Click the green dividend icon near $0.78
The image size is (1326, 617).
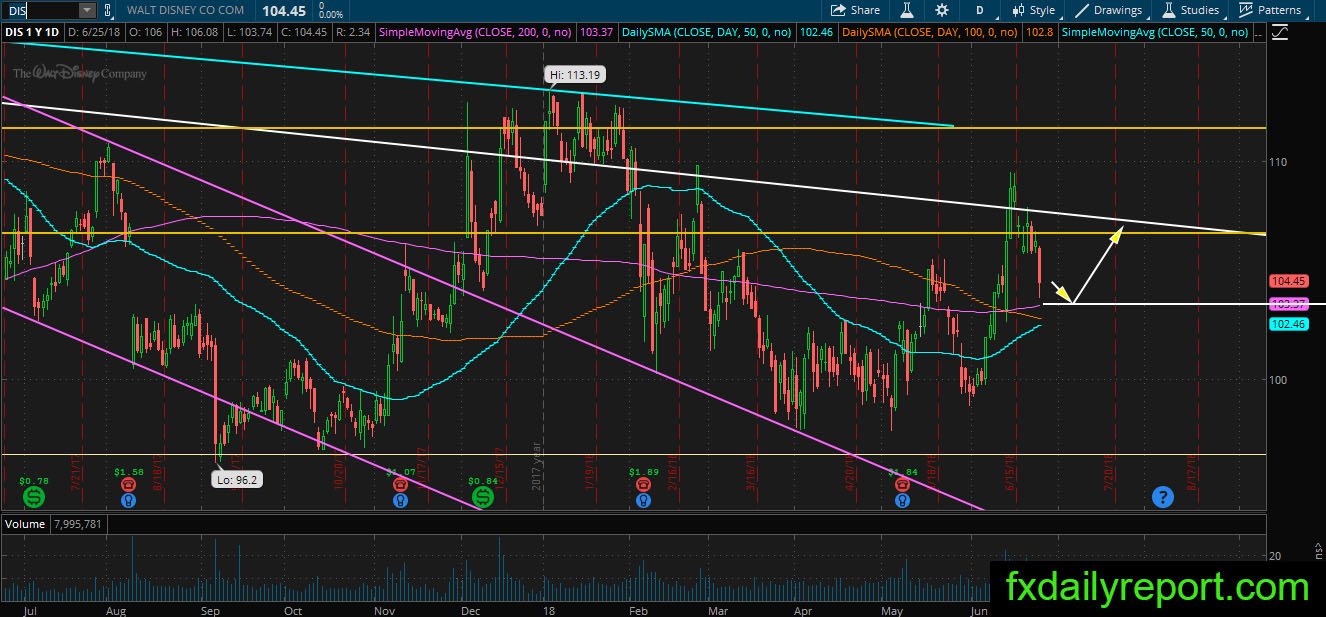[33, 496]
